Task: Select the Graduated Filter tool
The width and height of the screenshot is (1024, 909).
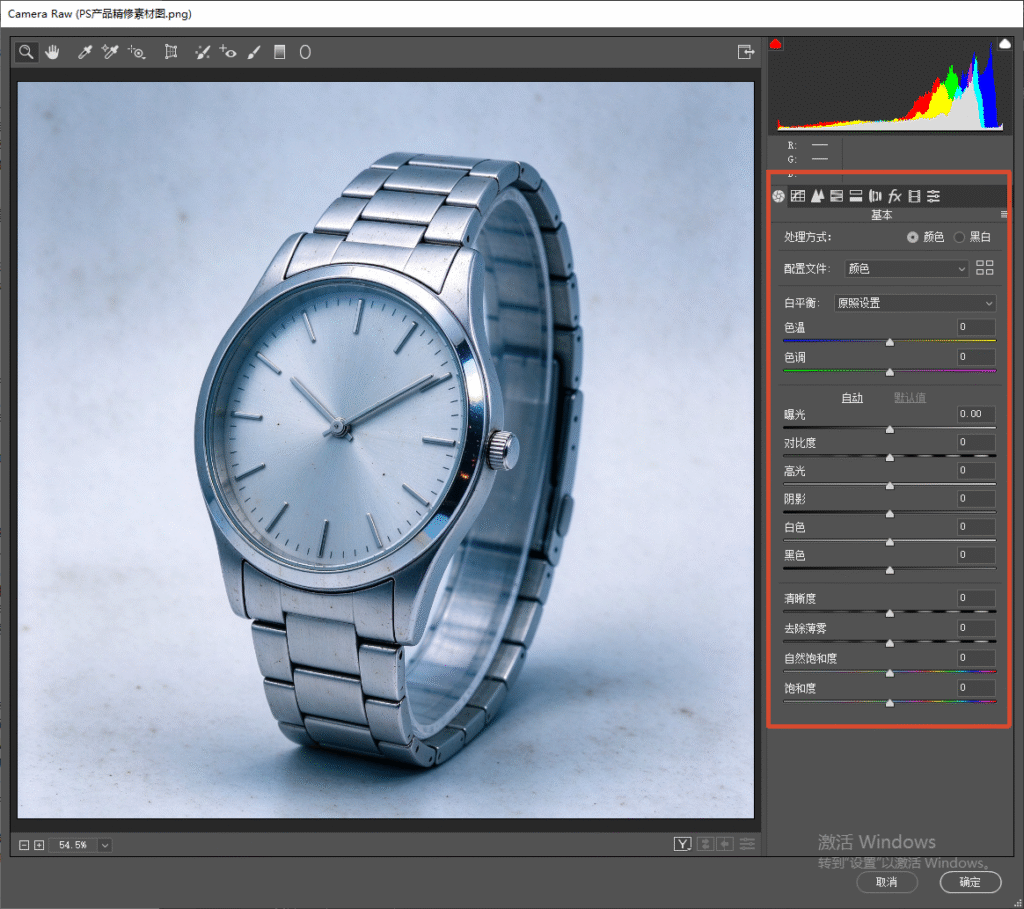Action: (280, 52)
